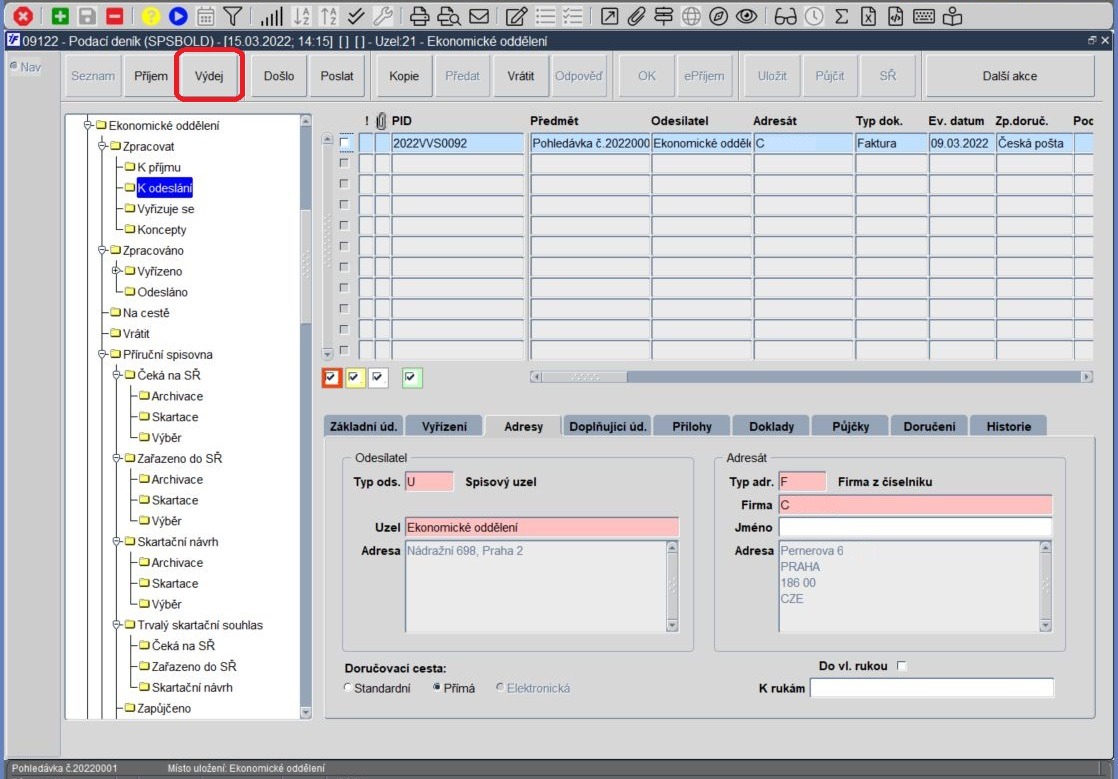Click the horizontal scrollbar under the table
The image size is (1118, 779).
click(811, 376)
